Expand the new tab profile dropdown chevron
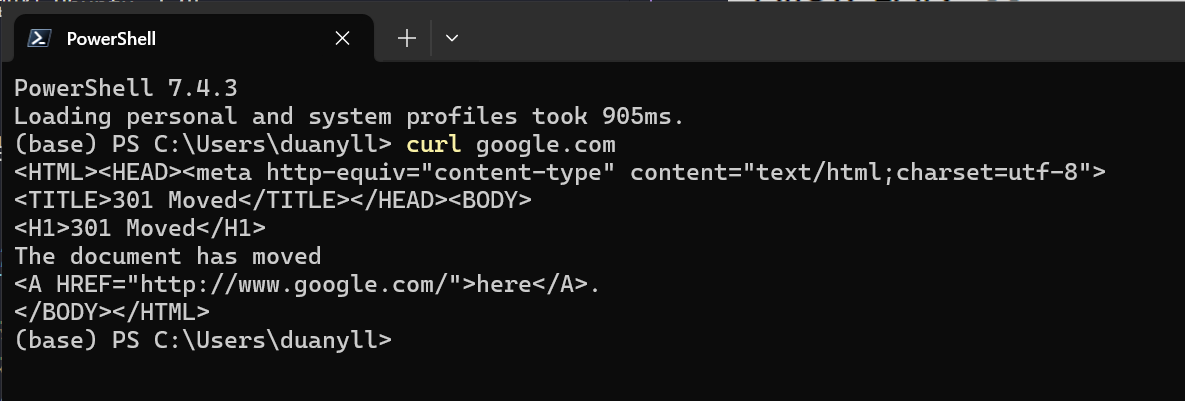Viewport: 1185px width, 401px height. coord(451,39)
